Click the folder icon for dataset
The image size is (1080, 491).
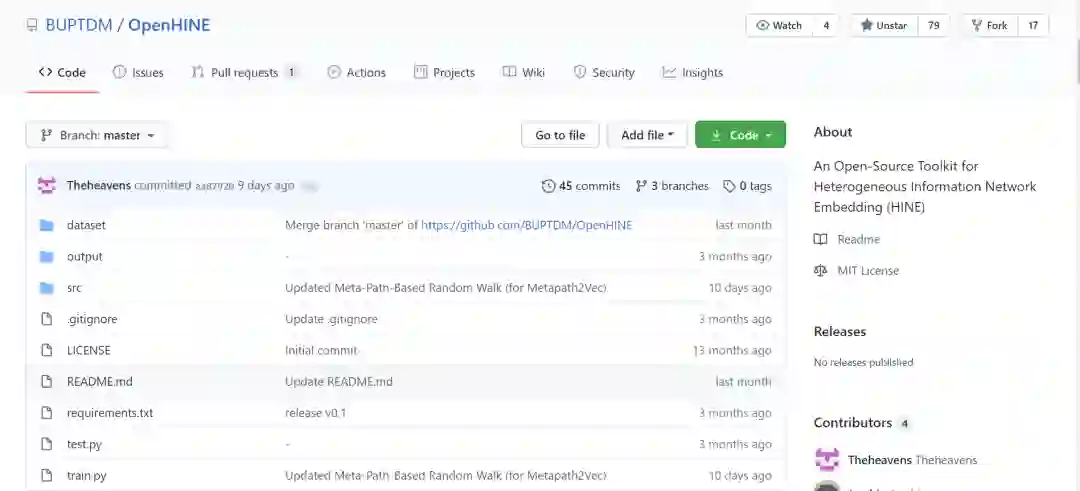pos(46,225)
